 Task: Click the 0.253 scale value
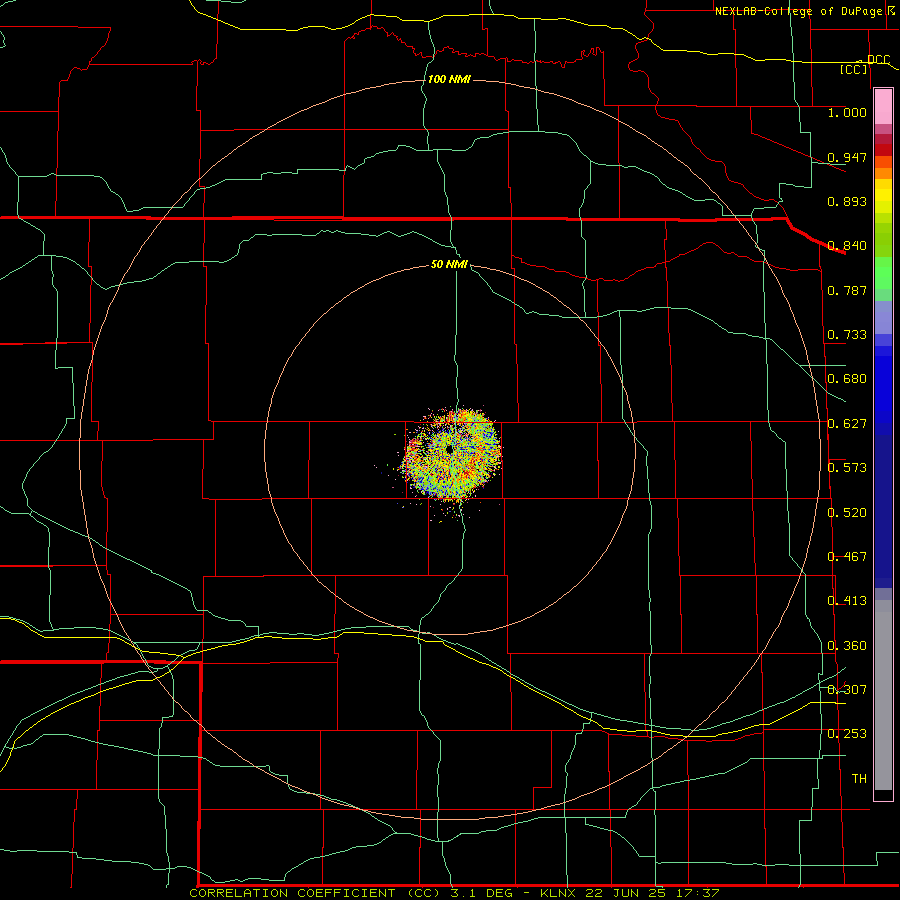tap(847, 734)
